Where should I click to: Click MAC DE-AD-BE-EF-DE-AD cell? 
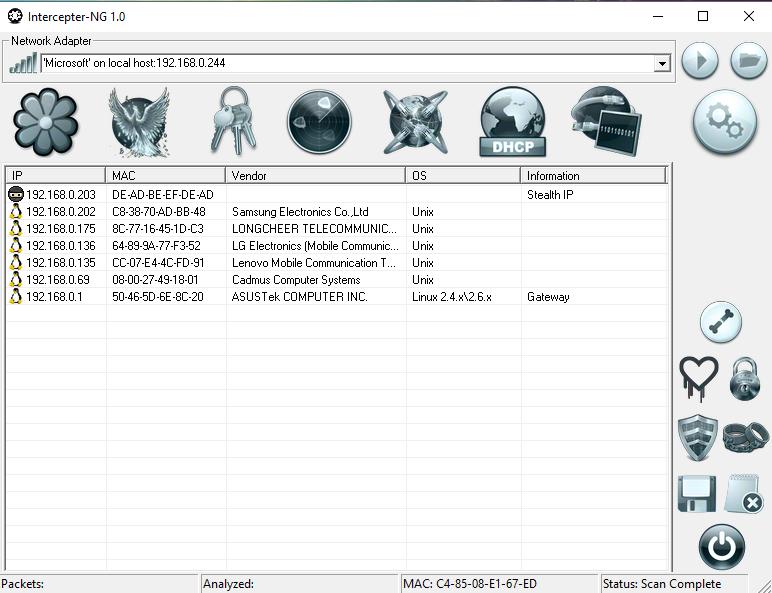pyautogui.click(x=163, y=195)
